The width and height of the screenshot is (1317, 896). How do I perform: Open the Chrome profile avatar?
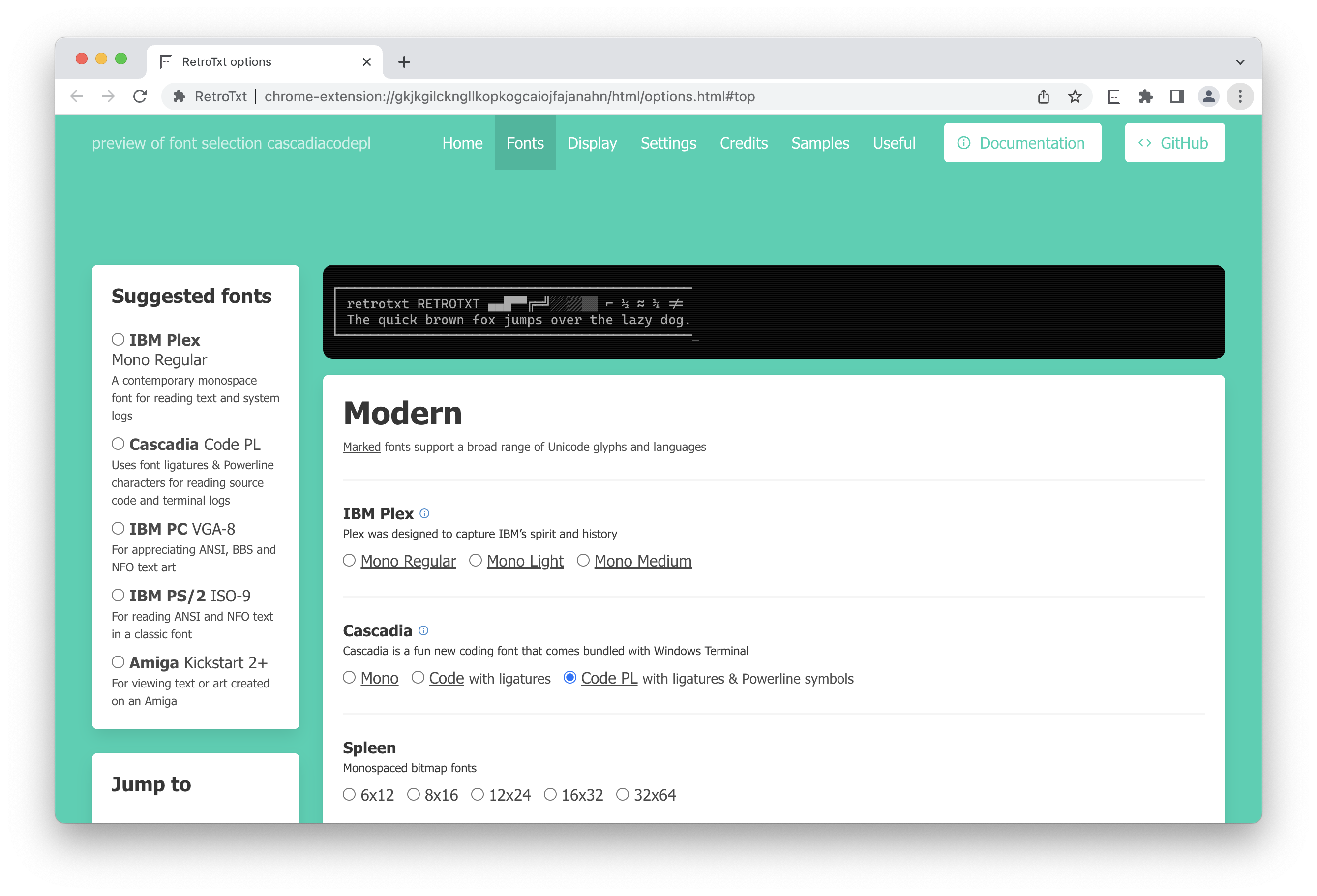(1209, 96)
